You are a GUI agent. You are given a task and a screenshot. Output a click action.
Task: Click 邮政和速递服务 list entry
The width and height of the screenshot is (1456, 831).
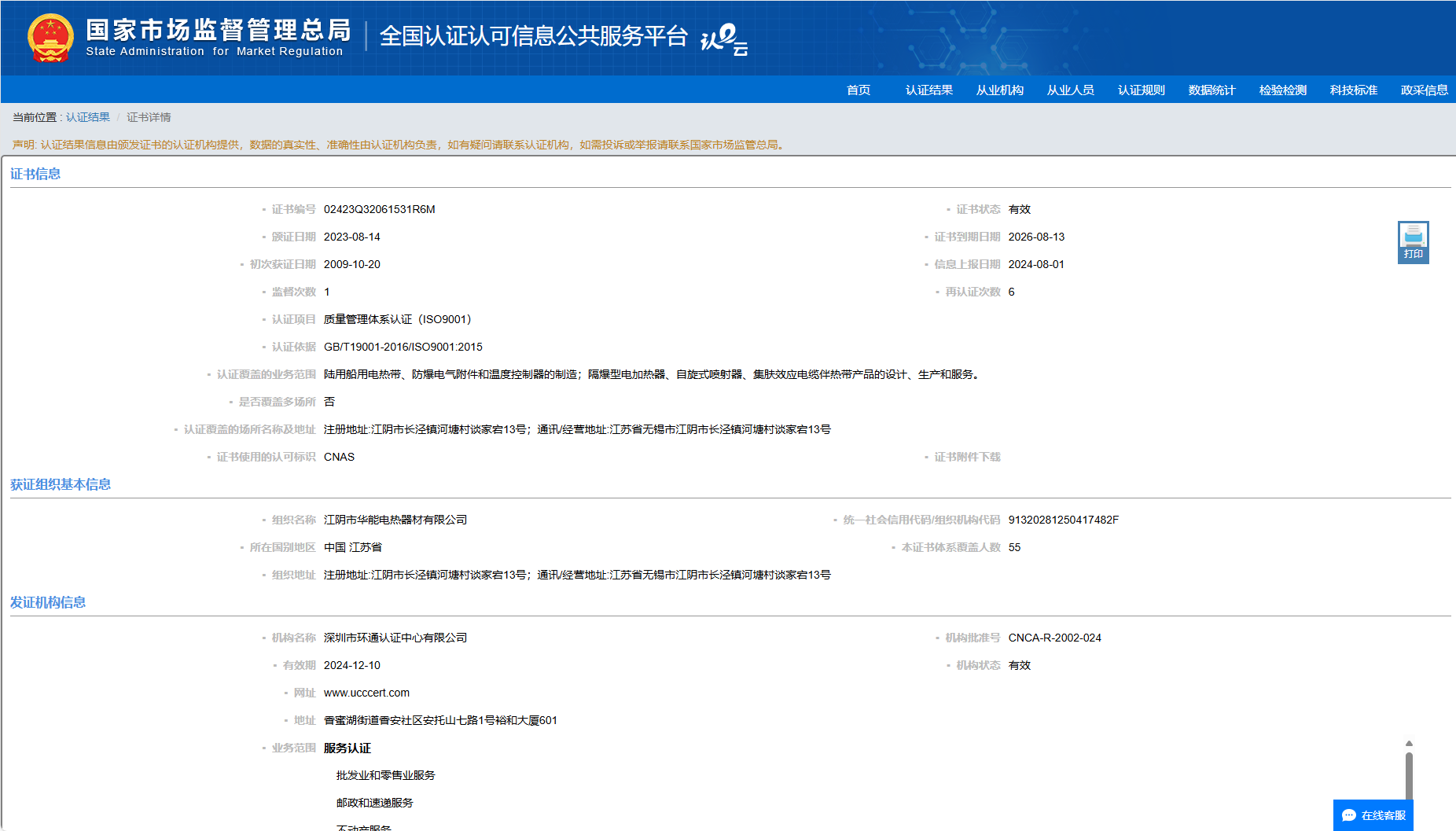tap(375, 803)
